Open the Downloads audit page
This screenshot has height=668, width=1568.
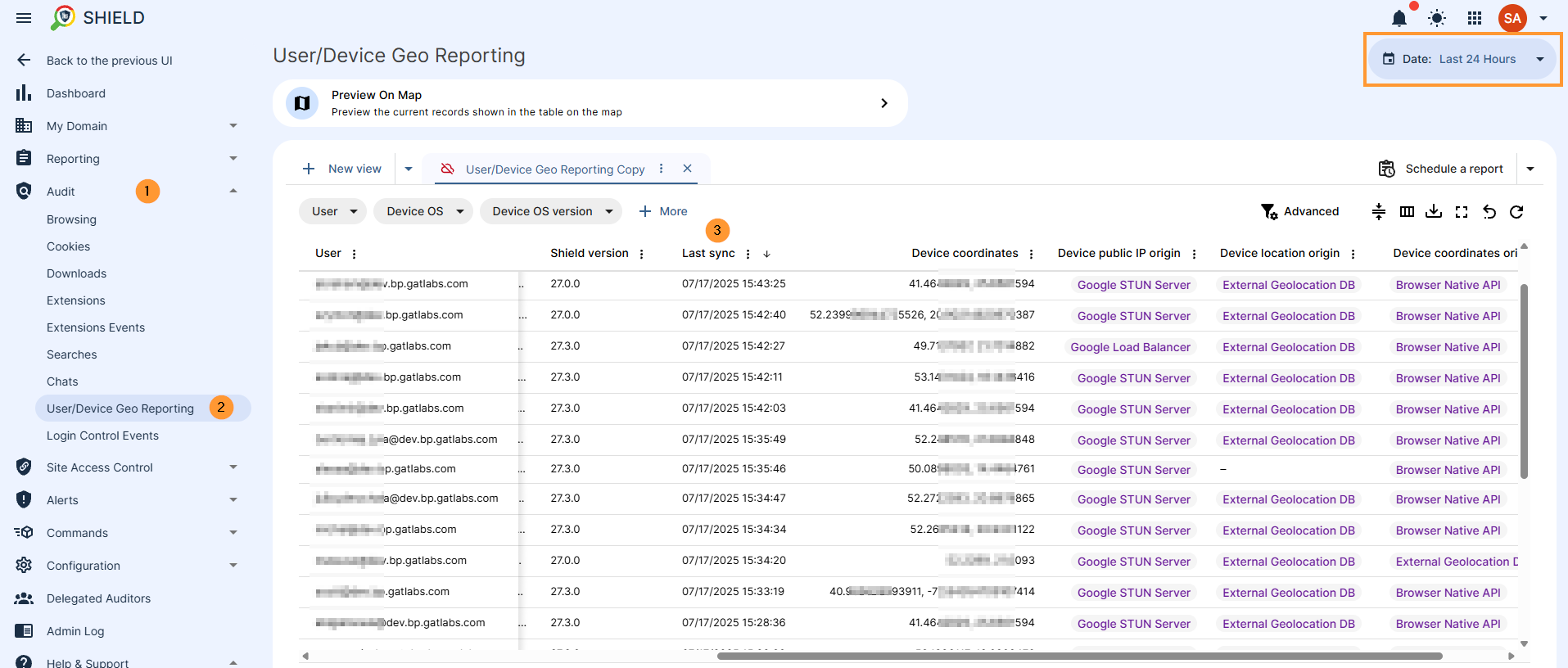76,273
